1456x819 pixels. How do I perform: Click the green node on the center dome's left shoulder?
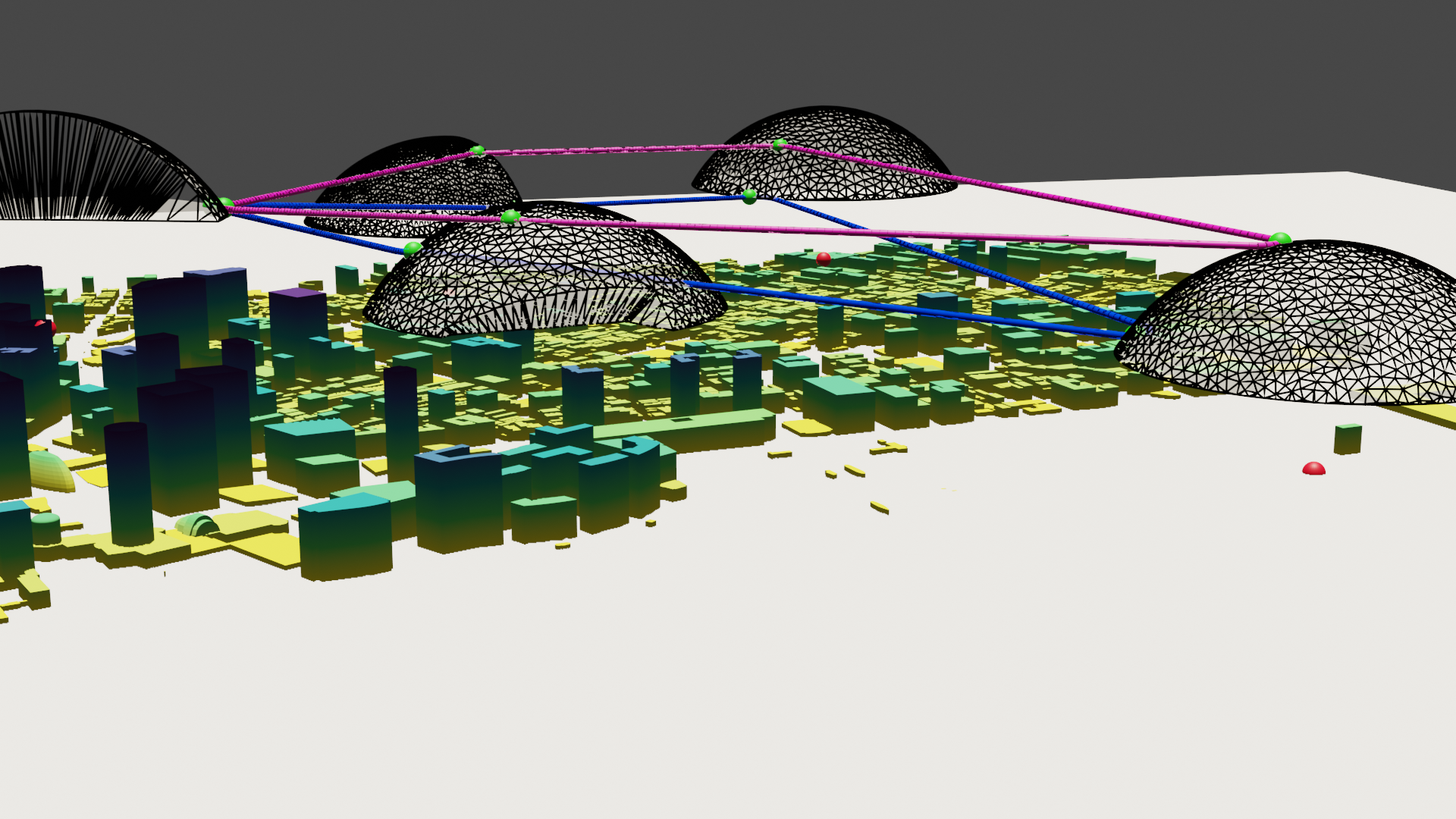coord(412,248)
